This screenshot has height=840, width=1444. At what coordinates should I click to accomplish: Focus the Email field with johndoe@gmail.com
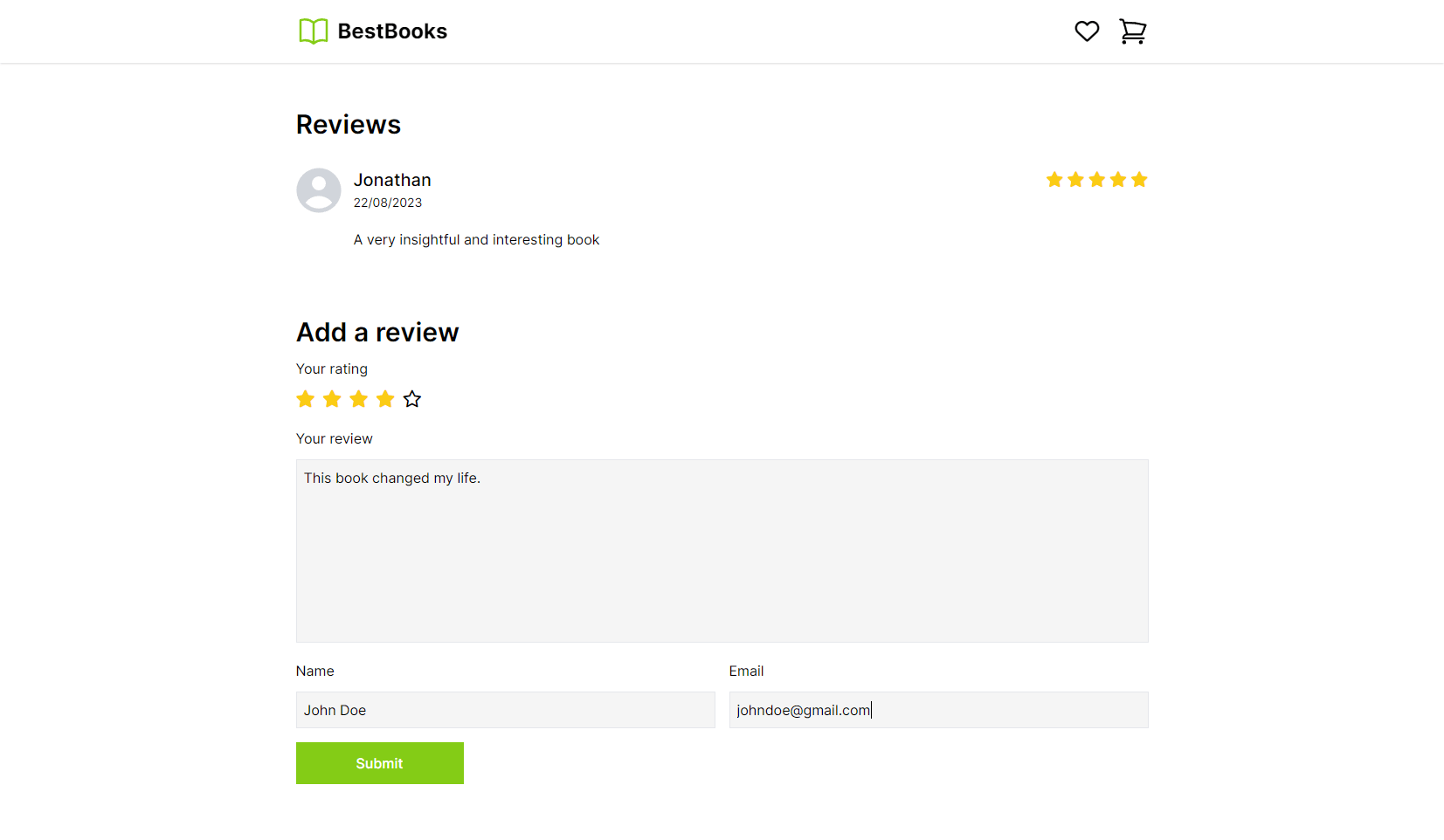point(939,710)
